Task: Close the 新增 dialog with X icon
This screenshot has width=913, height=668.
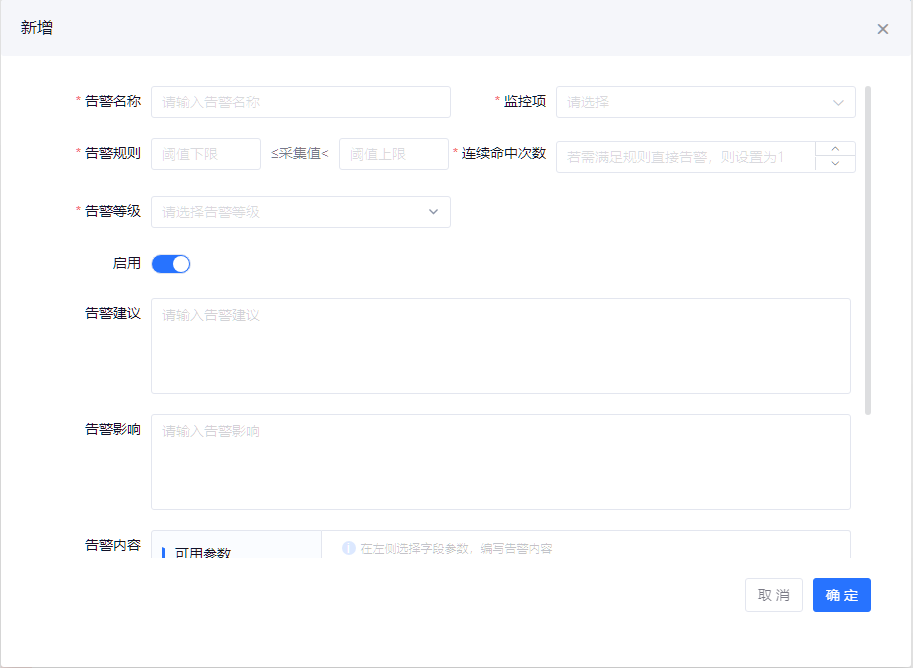Action: pyautogui.click(x=882, y=29)
